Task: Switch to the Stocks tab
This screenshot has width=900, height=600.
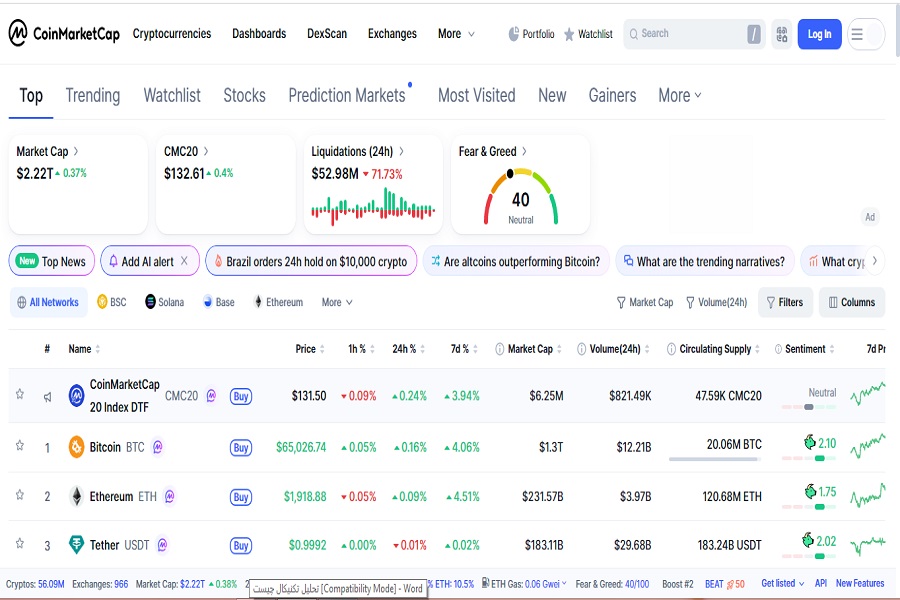Action: pyautogui.click(x=245, y=95)
